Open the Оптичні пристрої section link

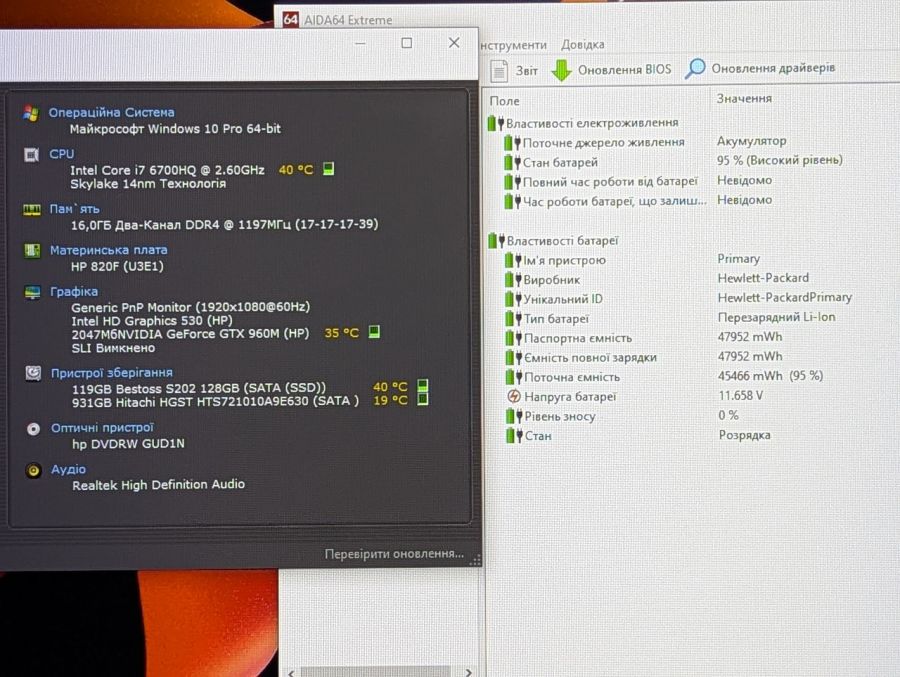(102, 428)
